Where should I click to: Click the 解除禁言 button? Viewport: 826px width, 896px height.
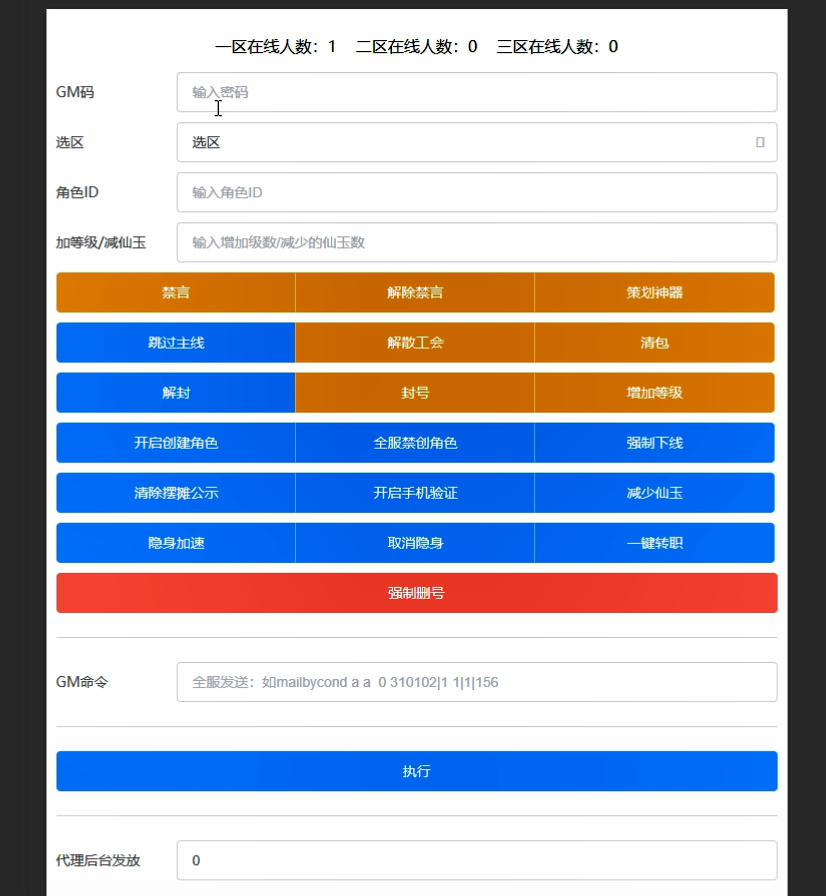(415, 293)
